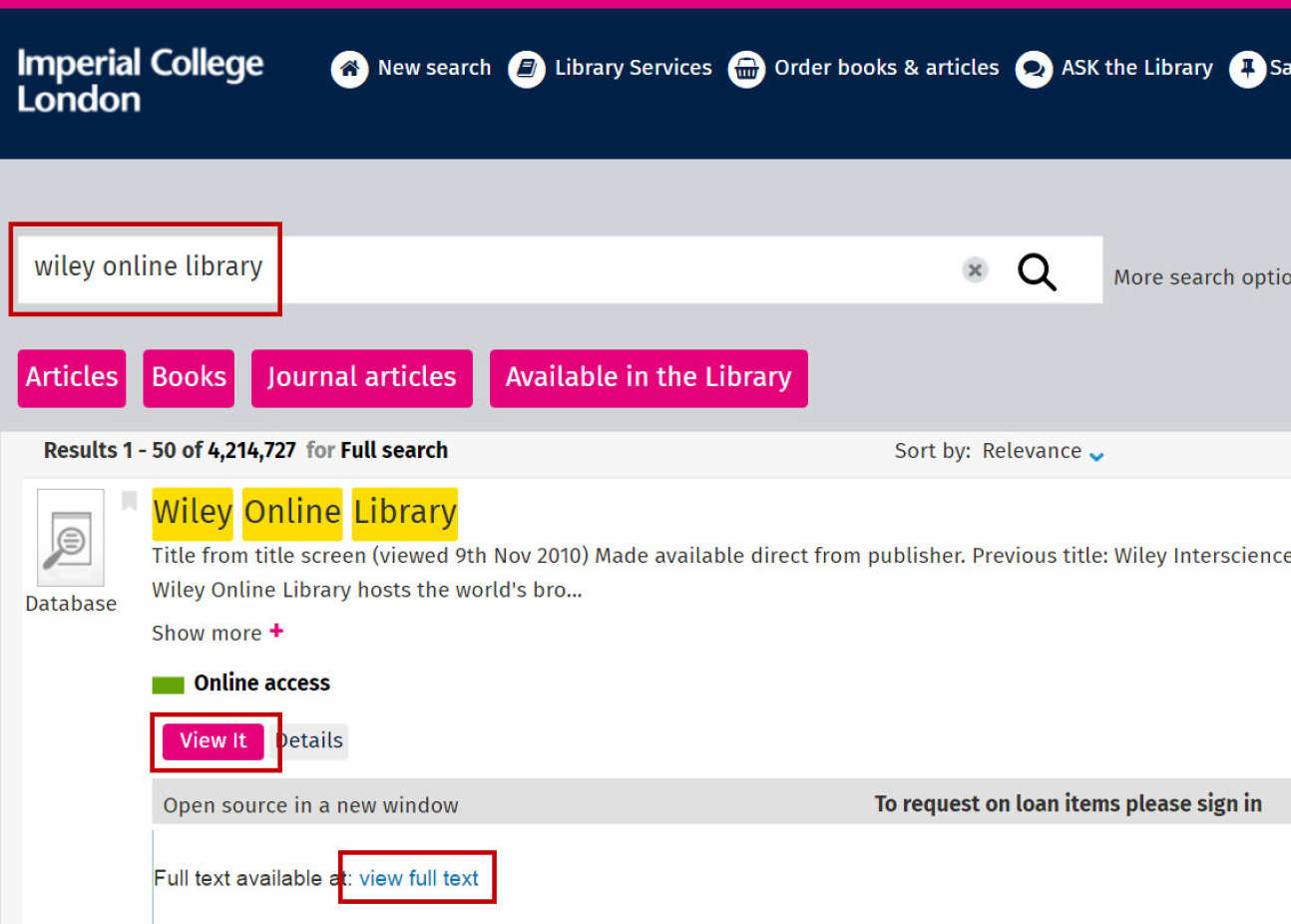The width and height of the screenshot is (1291, 924).
Task: Toggle the Books filter
Action: click(188, 378)
